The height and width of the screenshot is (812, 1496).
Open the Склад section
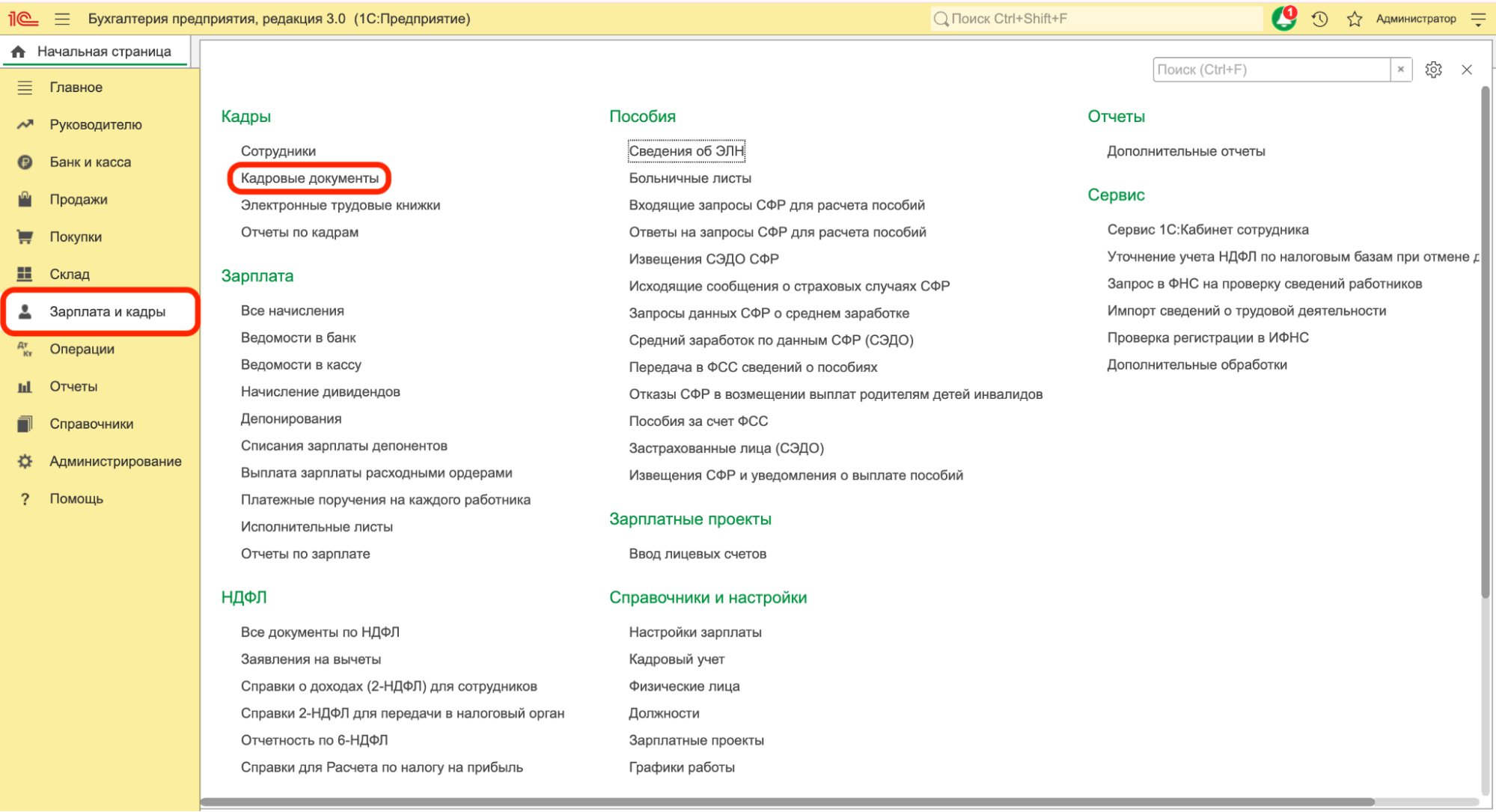70,274
